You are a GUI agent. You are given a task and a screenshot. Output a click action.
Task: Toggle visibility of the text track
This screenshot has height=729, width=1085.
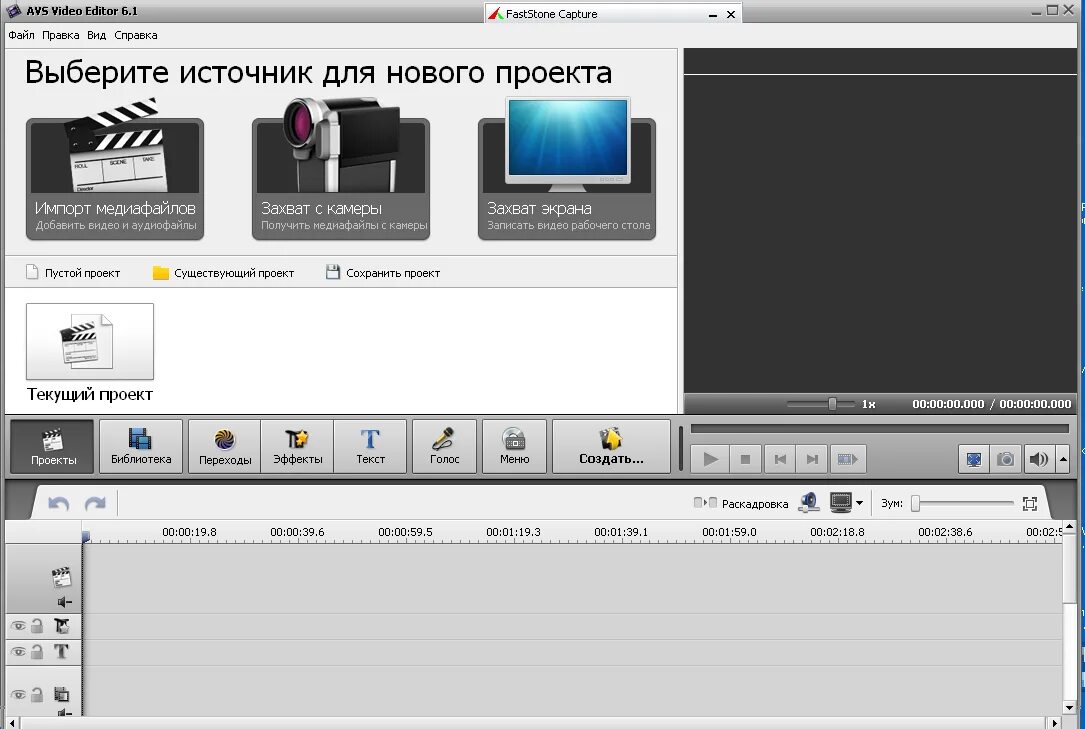(x=19, y=652)
